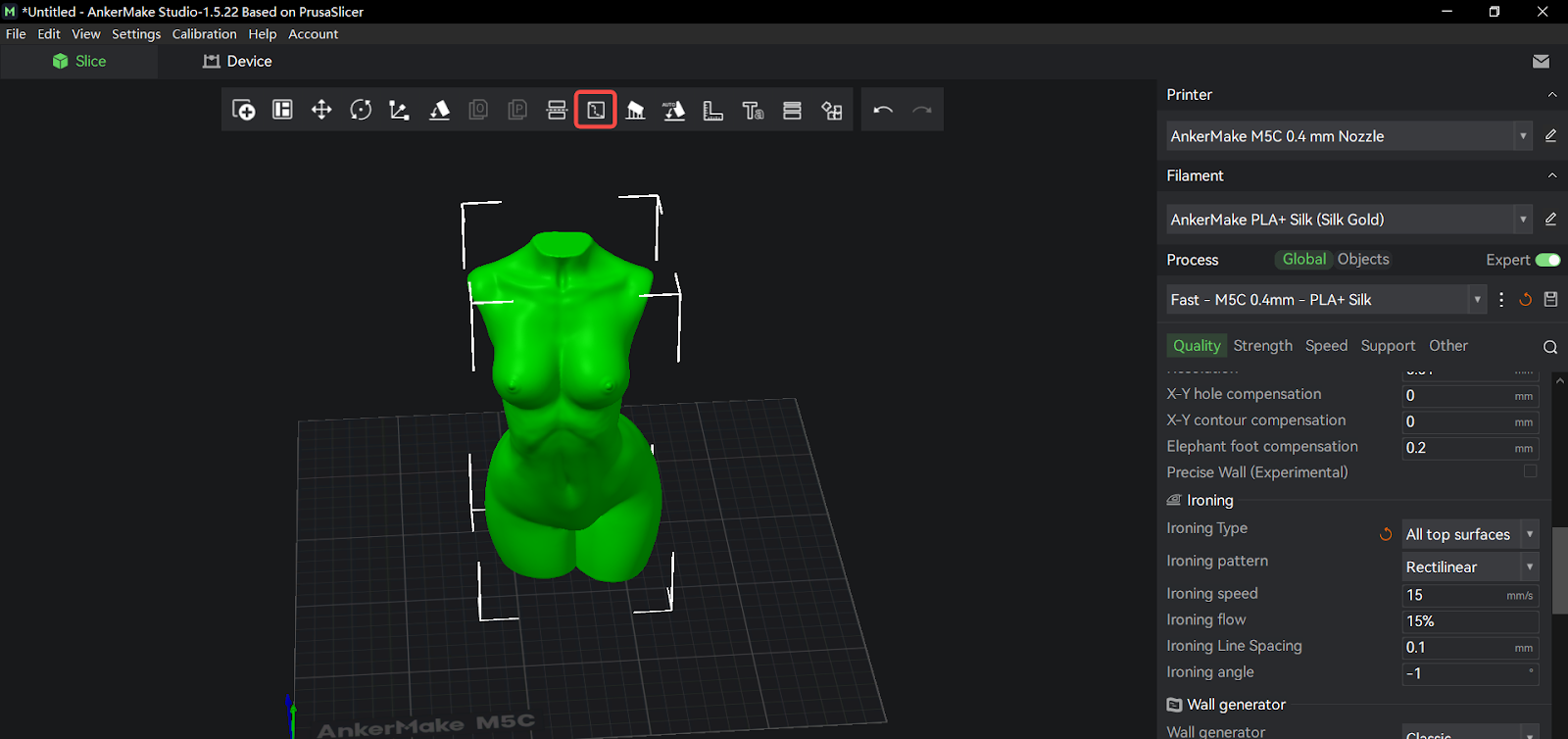This screenshot has height=739, width=1568.
Task: Select the Rotate tool
Action: [x=361, y=110]
